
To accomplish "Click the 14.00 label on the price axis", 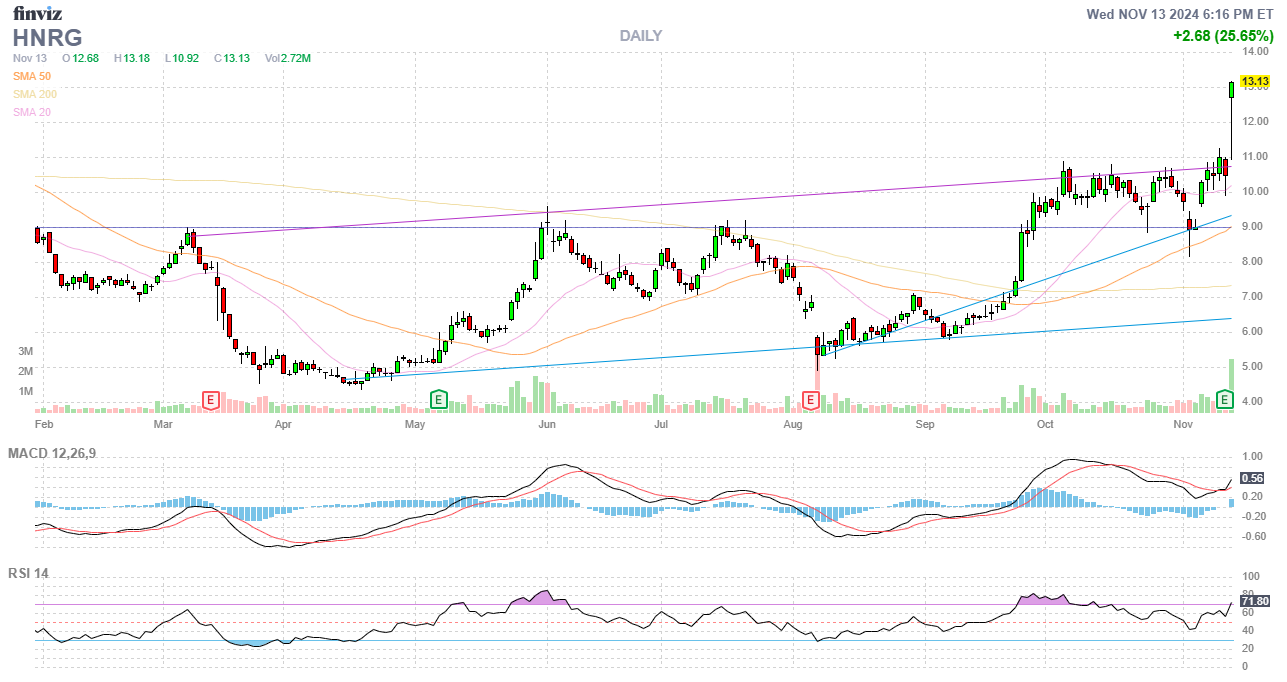I will point(1255,52).
